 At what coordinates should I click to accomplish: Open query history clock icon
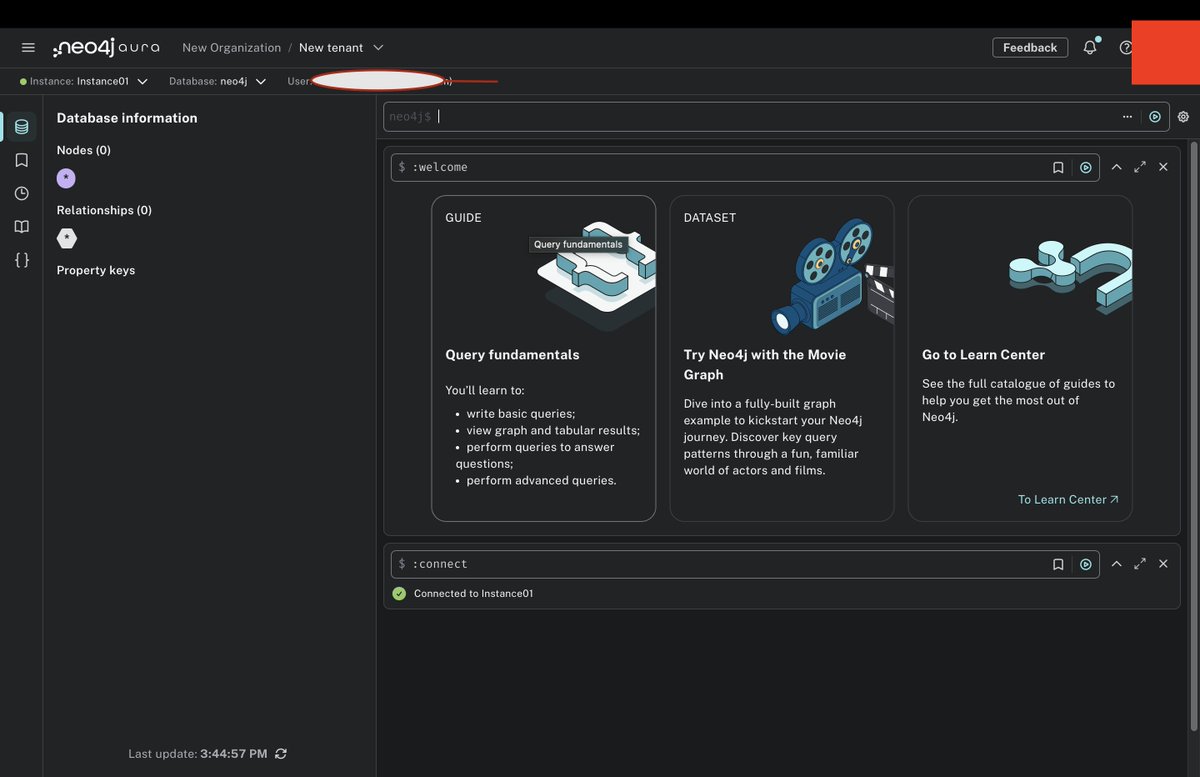pos(21,193)
